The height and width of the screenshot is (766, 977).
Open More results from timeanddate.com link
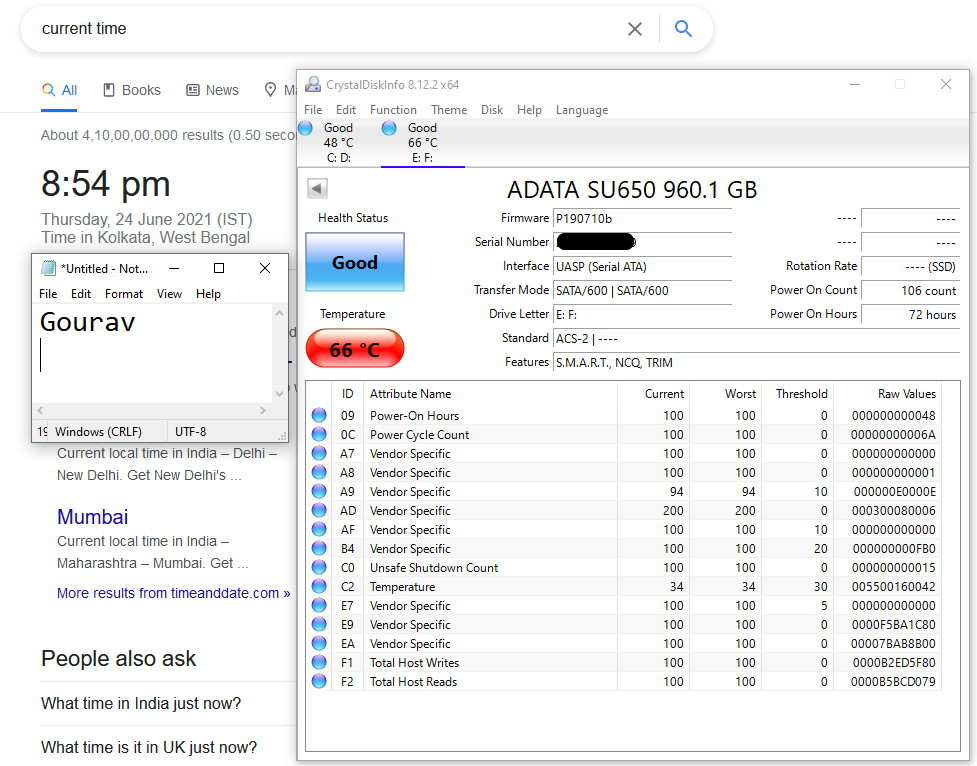tap(173, 593)
